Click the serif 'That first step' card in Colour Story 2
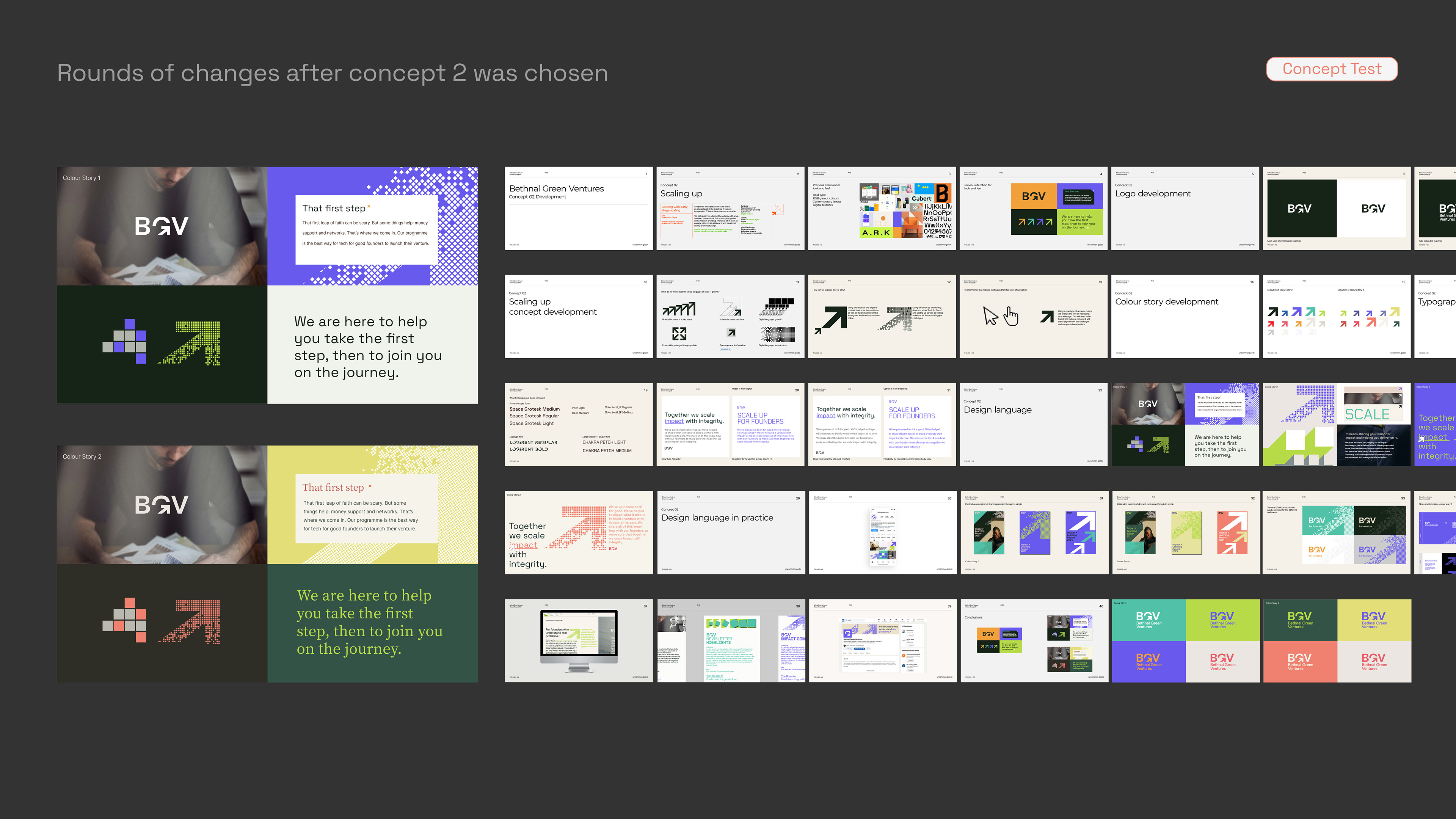The width and height of the screenshot is (1456, 819). [x=366, y=509]
